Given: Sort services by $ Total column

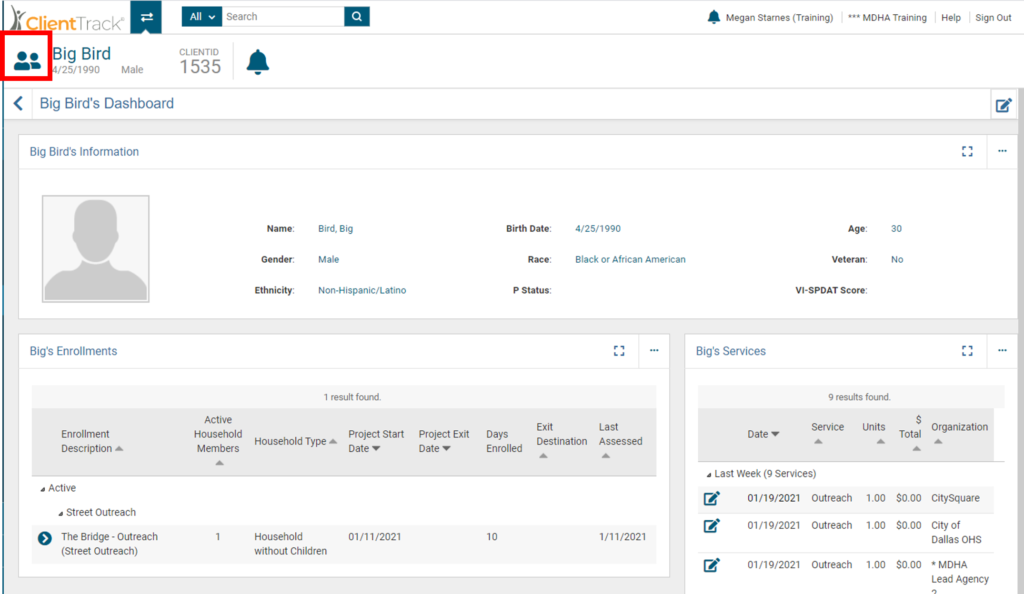Looking at the screenshot, I should pos(910,433).
